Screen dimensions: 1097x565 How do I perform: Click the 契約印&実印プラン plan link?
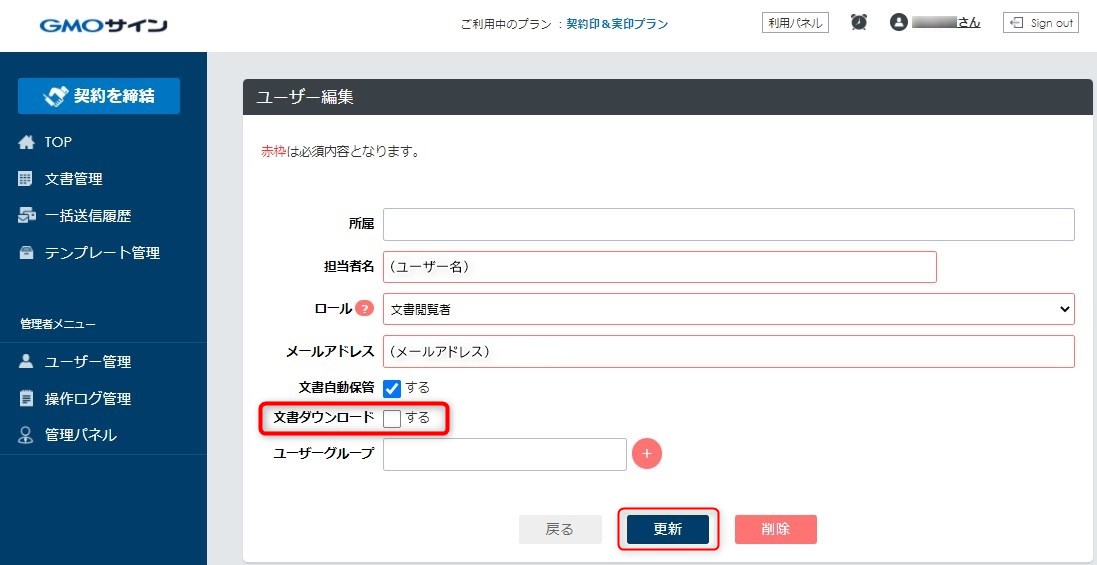click(x=617, y=23)
